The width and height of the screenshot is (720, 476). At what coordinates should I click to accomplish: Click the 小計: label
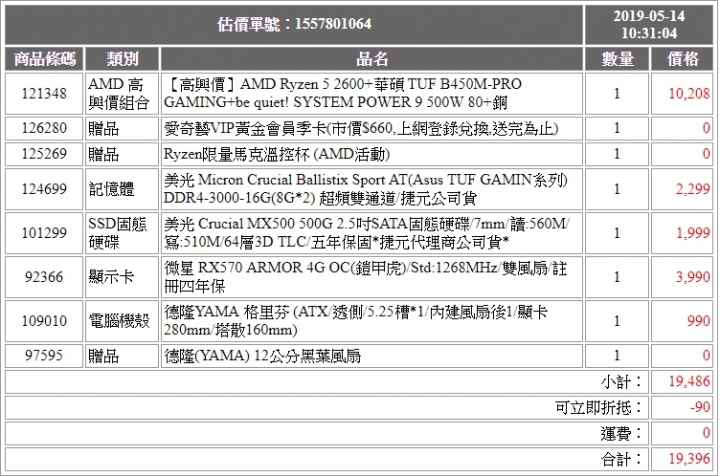[621, 382]
